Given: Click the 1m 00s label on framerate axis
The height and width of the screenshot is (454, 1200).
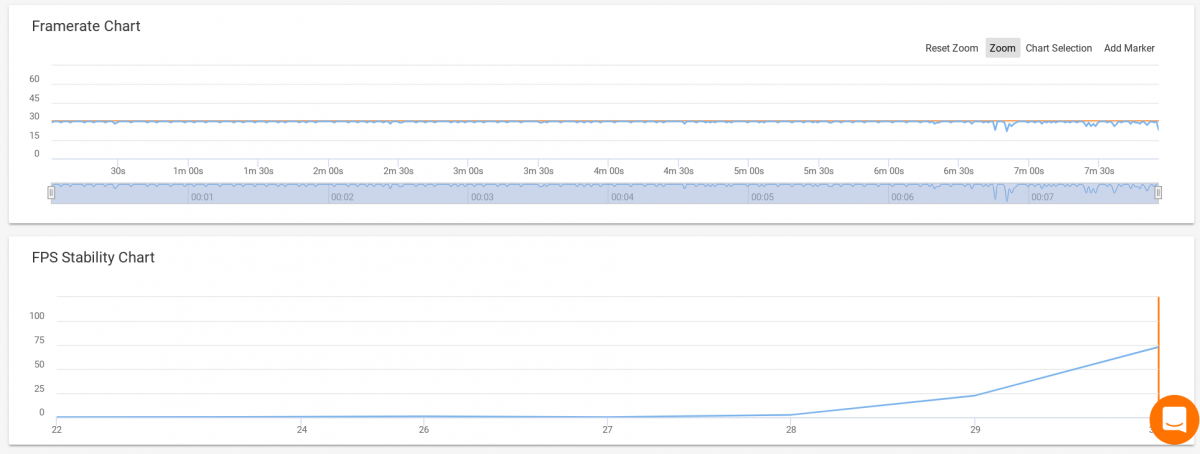Looking at the screenshot, I should pos(188,171).
